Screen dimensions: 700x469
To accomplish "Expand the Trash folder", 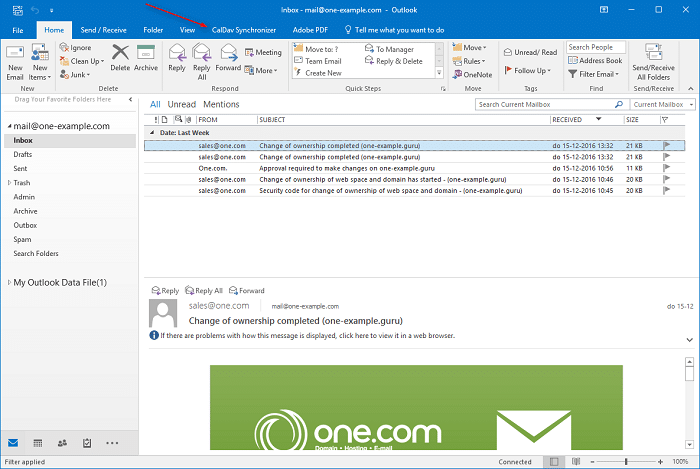I will click(x=9, y=183).
